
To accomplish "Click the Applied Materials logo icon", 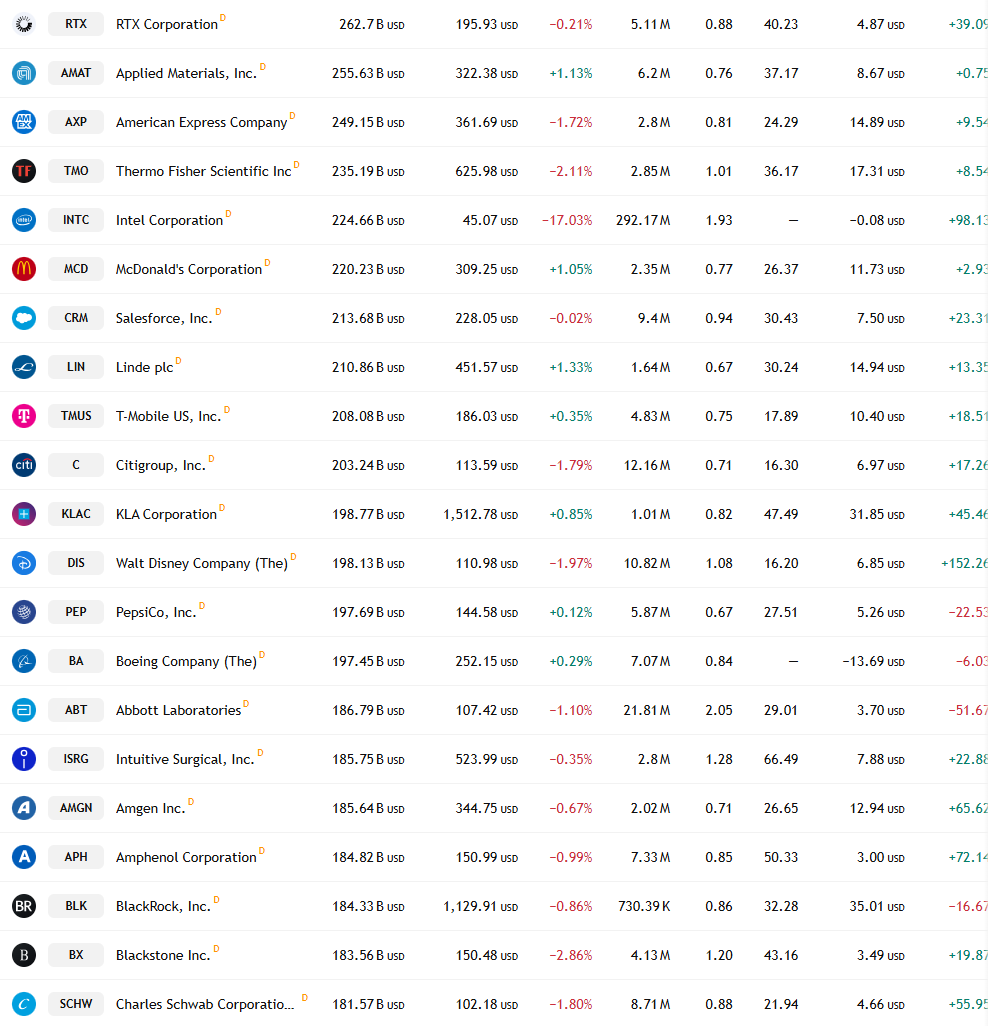I will (x=24, y=73).
